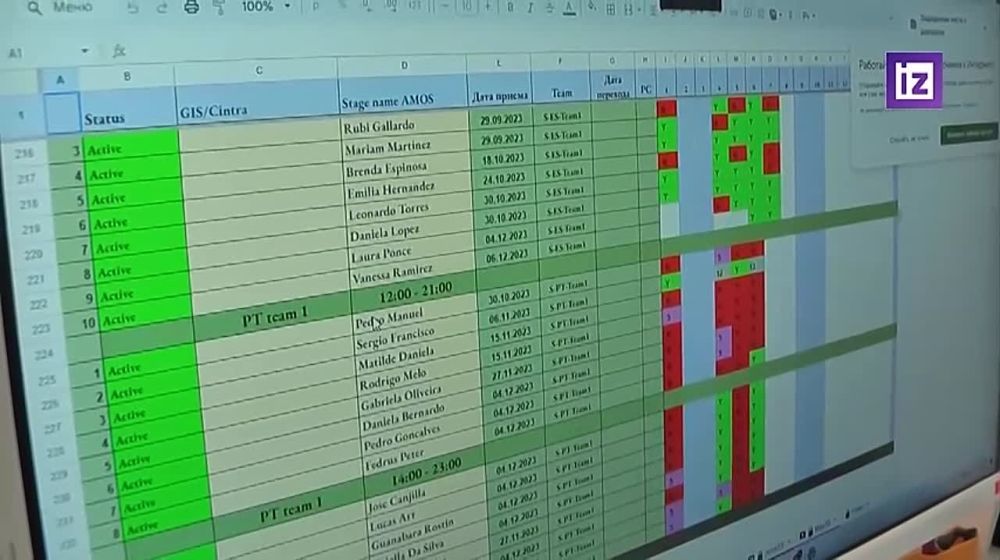Viewport: 1000px width, 560px height.
Task: Click the undo arrow icon
Action: (133, 8)
